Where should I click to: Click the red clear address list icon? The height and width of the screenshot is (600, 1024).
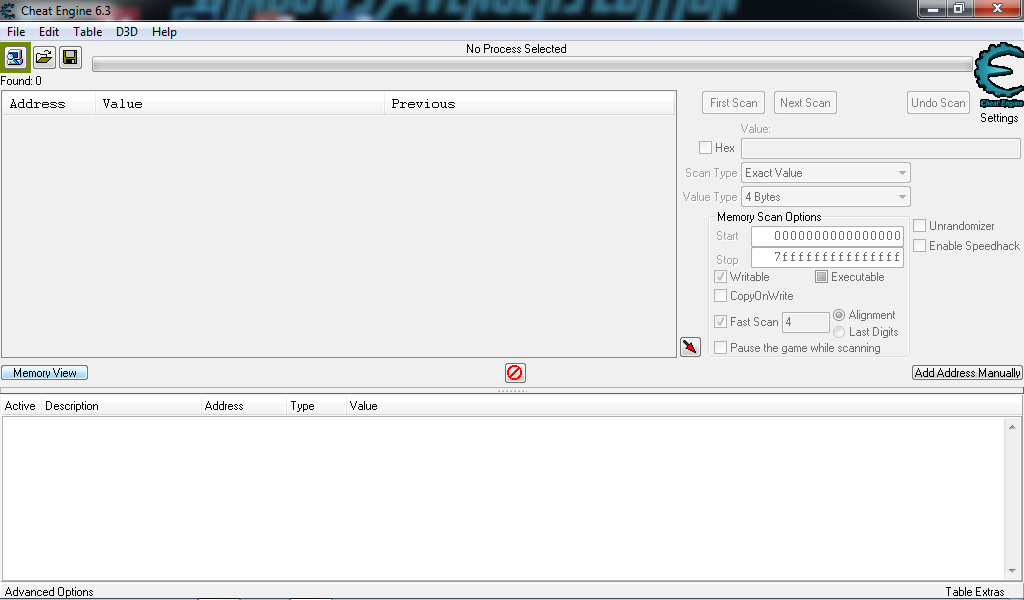click(515, 373)
